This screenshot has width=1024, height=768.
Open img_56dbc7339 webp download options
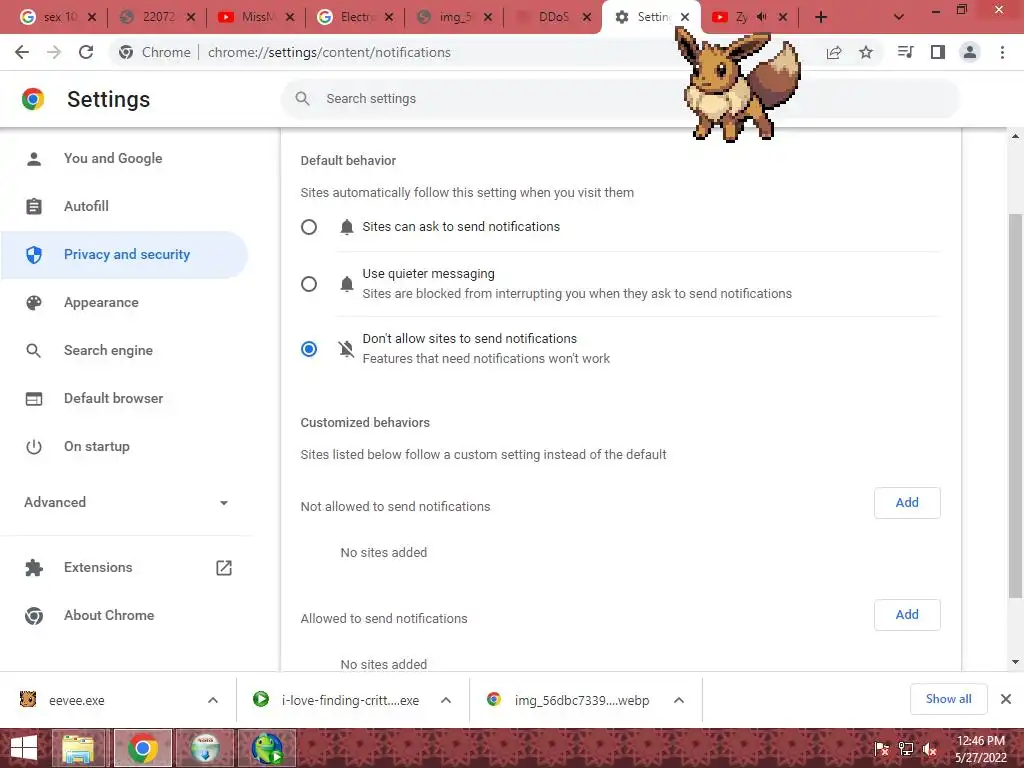[x=679, y=700]
